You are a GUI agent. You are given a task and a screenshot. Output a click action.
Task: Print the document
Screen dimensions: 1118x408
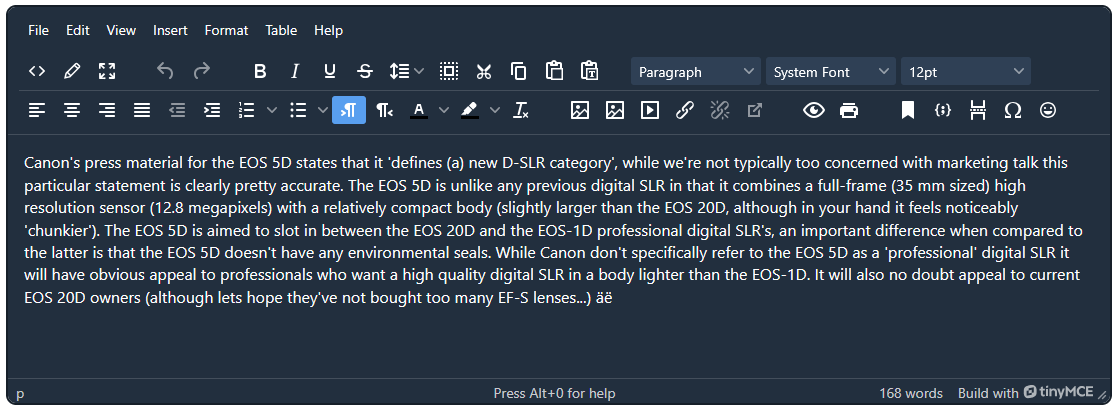pos(849,110)
